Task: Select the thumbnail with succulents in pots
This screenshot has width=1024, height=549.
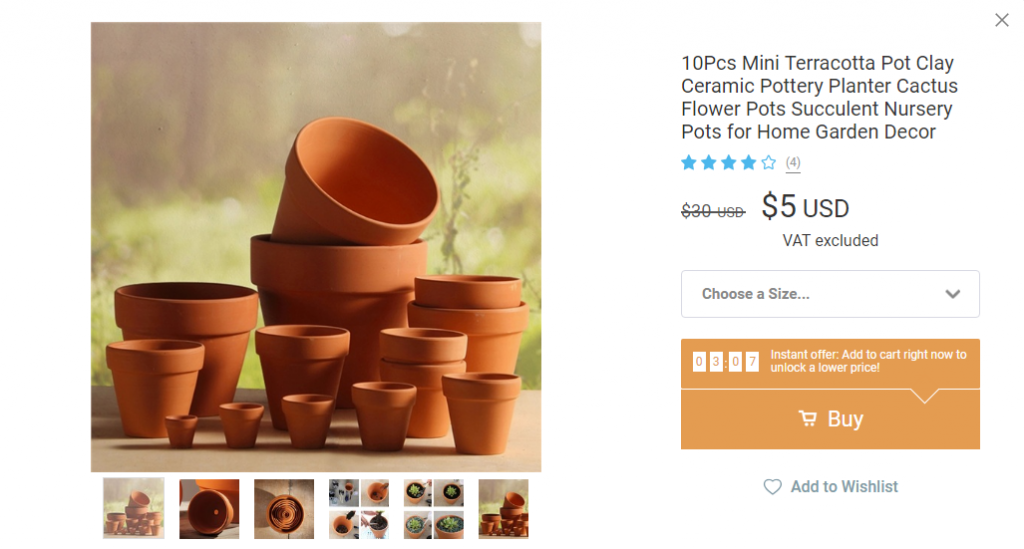Action: (x=434, y=508)
